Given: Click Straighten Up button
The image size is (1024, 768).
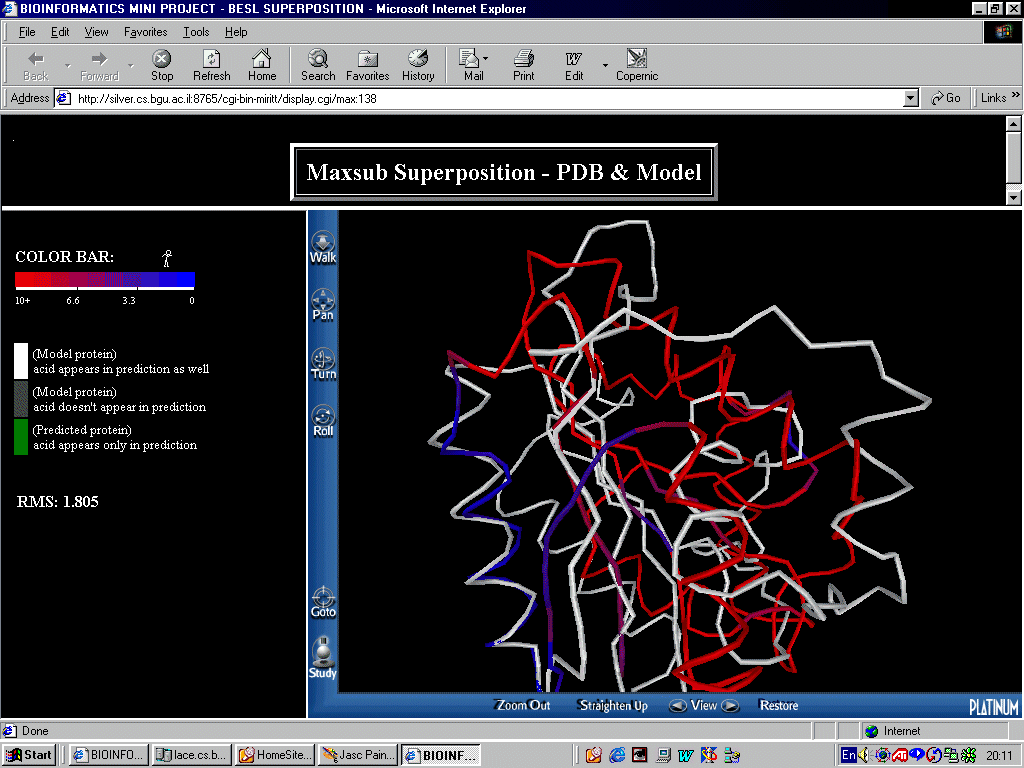Looking at the screenshot, I should coord(612,705).
